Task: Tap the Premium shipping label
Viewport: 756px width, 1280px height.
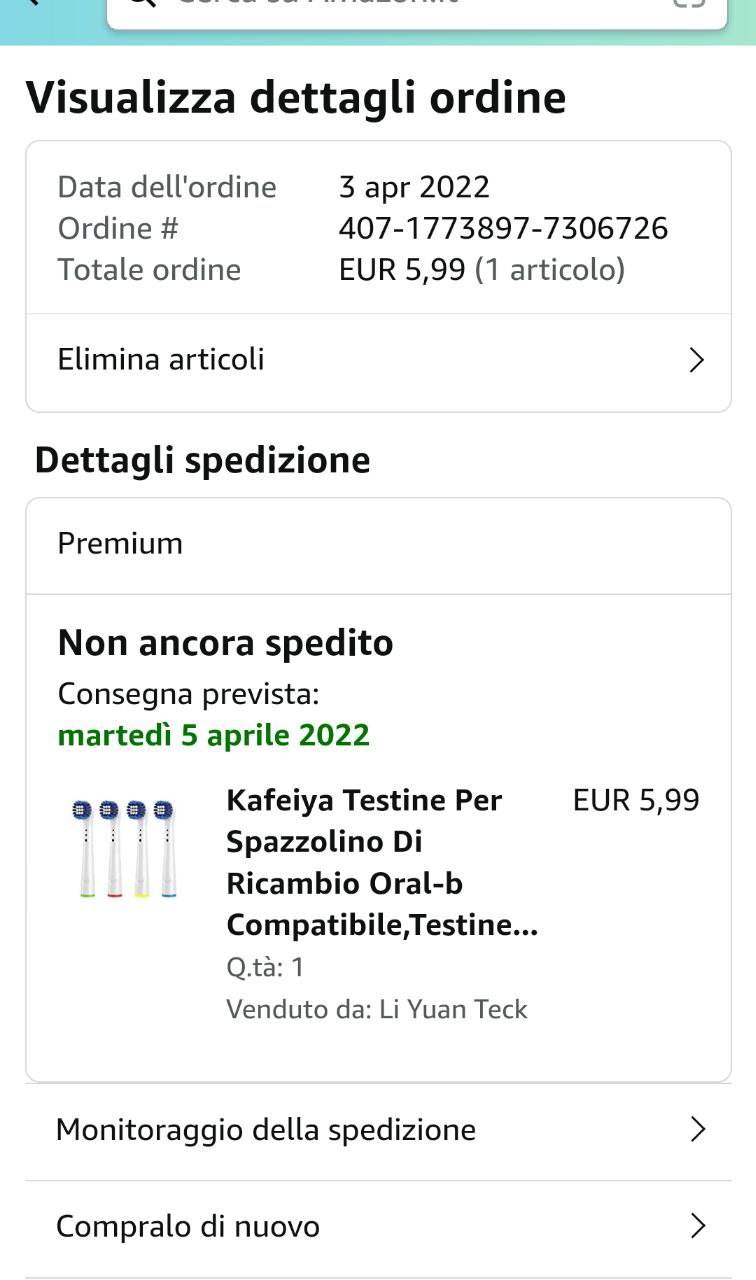Action: coord(120,543)
